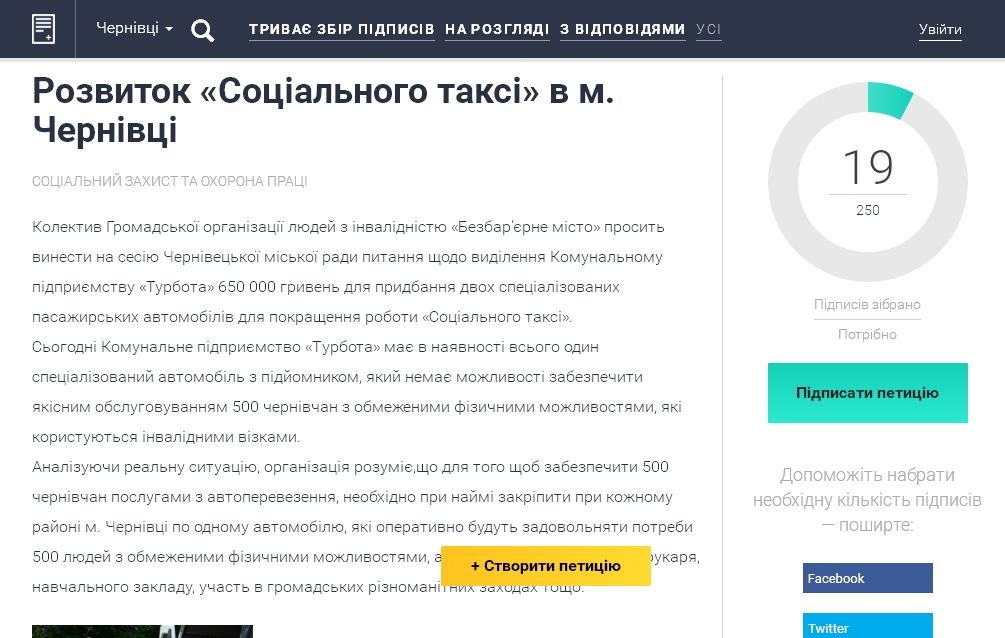Open the Увійти login link
The height and width of the screenshot is (638, 1005).
[939, 29]
